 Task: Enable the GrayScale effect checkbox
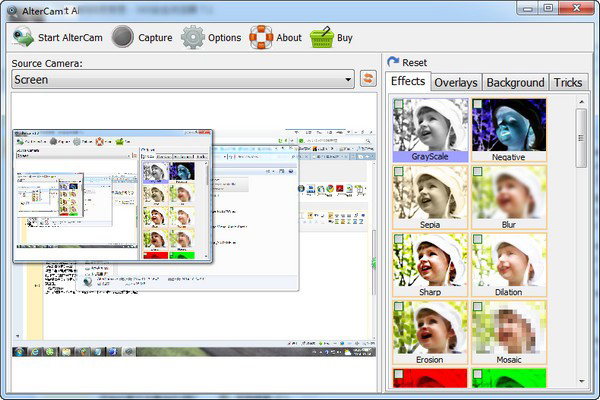399,104
